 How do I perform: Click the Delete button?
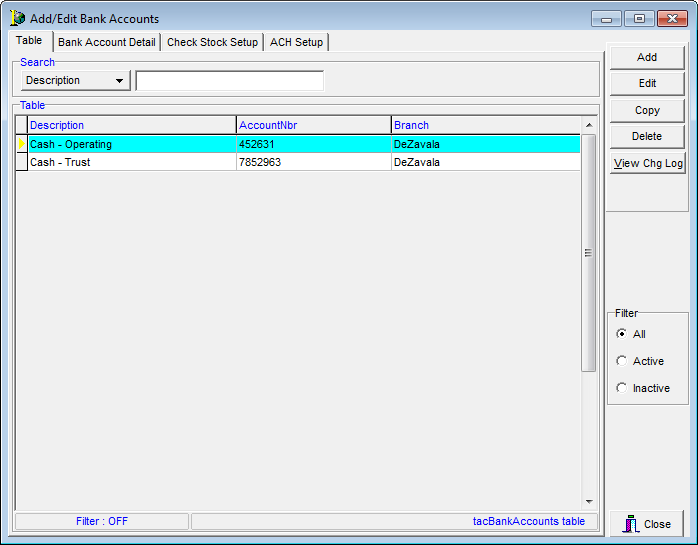point(647,136)
